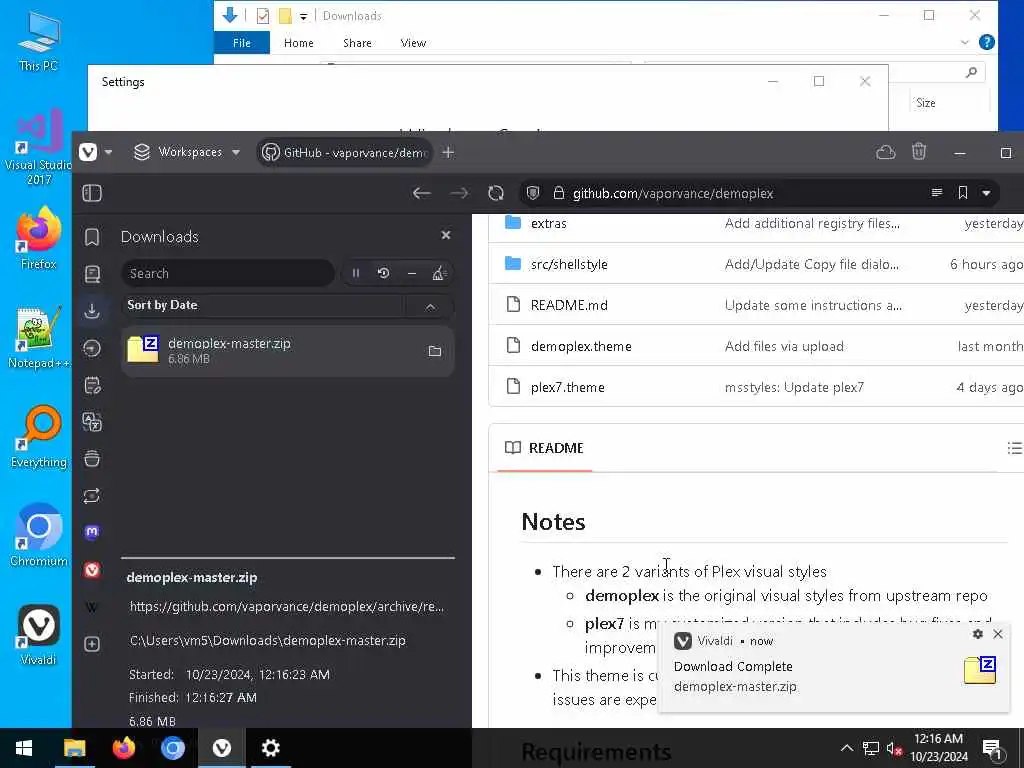Open the Action Center notification icon
1024x768 pixels.
click(x=991, y=748)
